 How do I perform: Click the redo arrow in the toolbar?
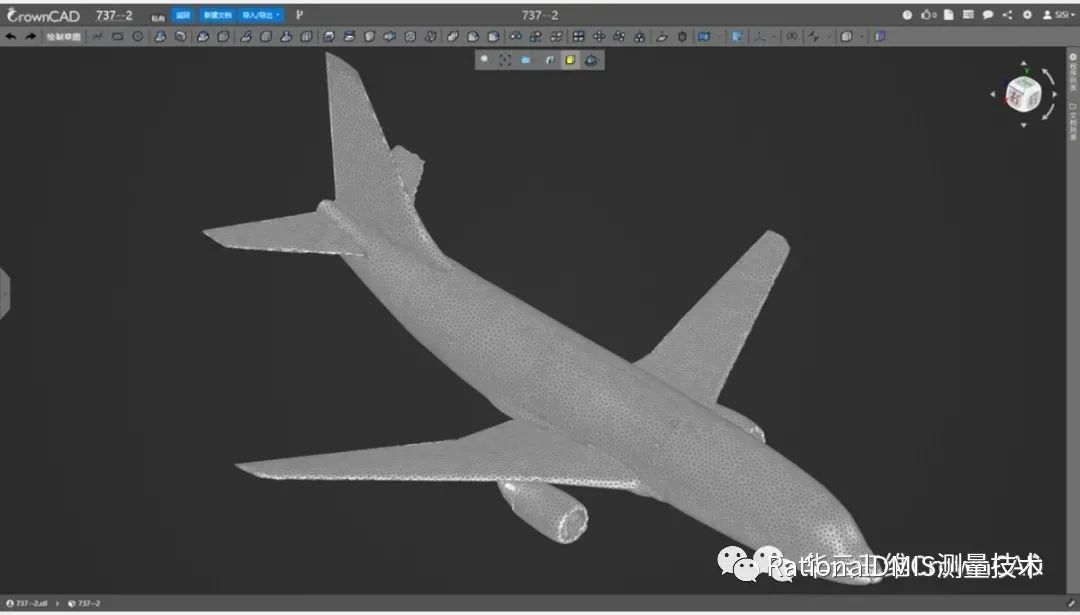pos(30,36)
